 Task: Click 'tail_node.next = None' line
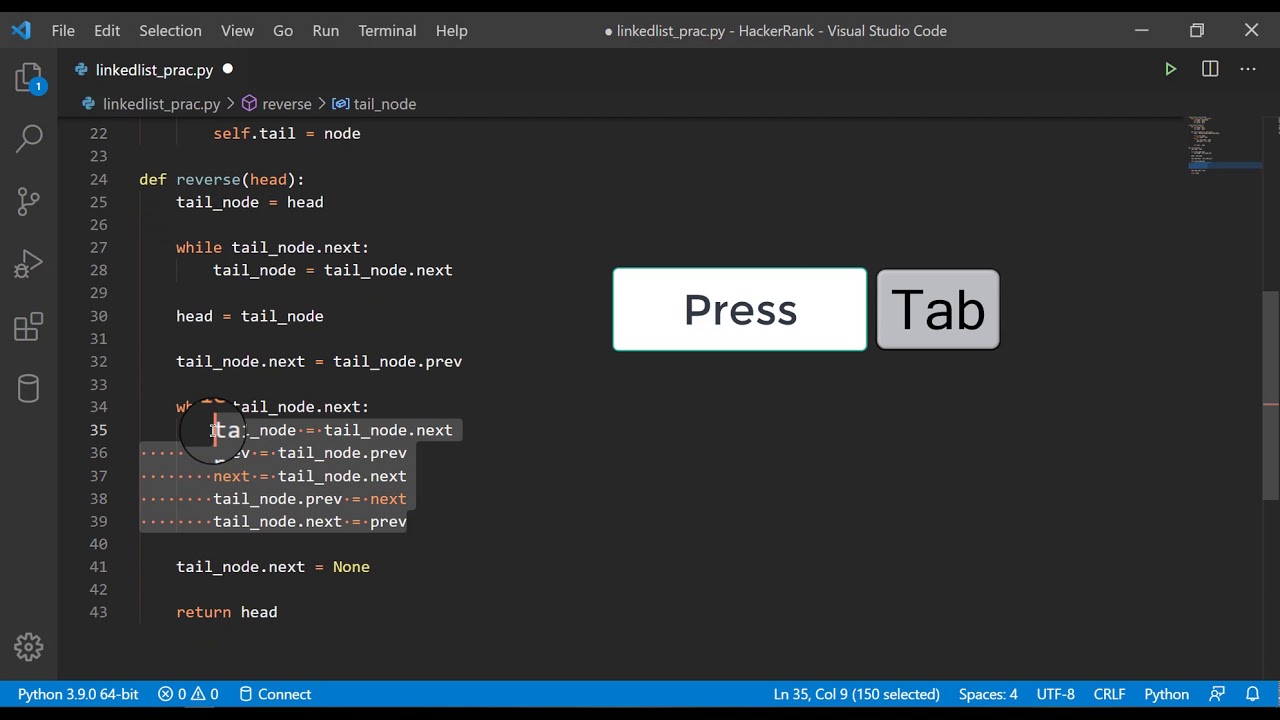tap(273, 567)
